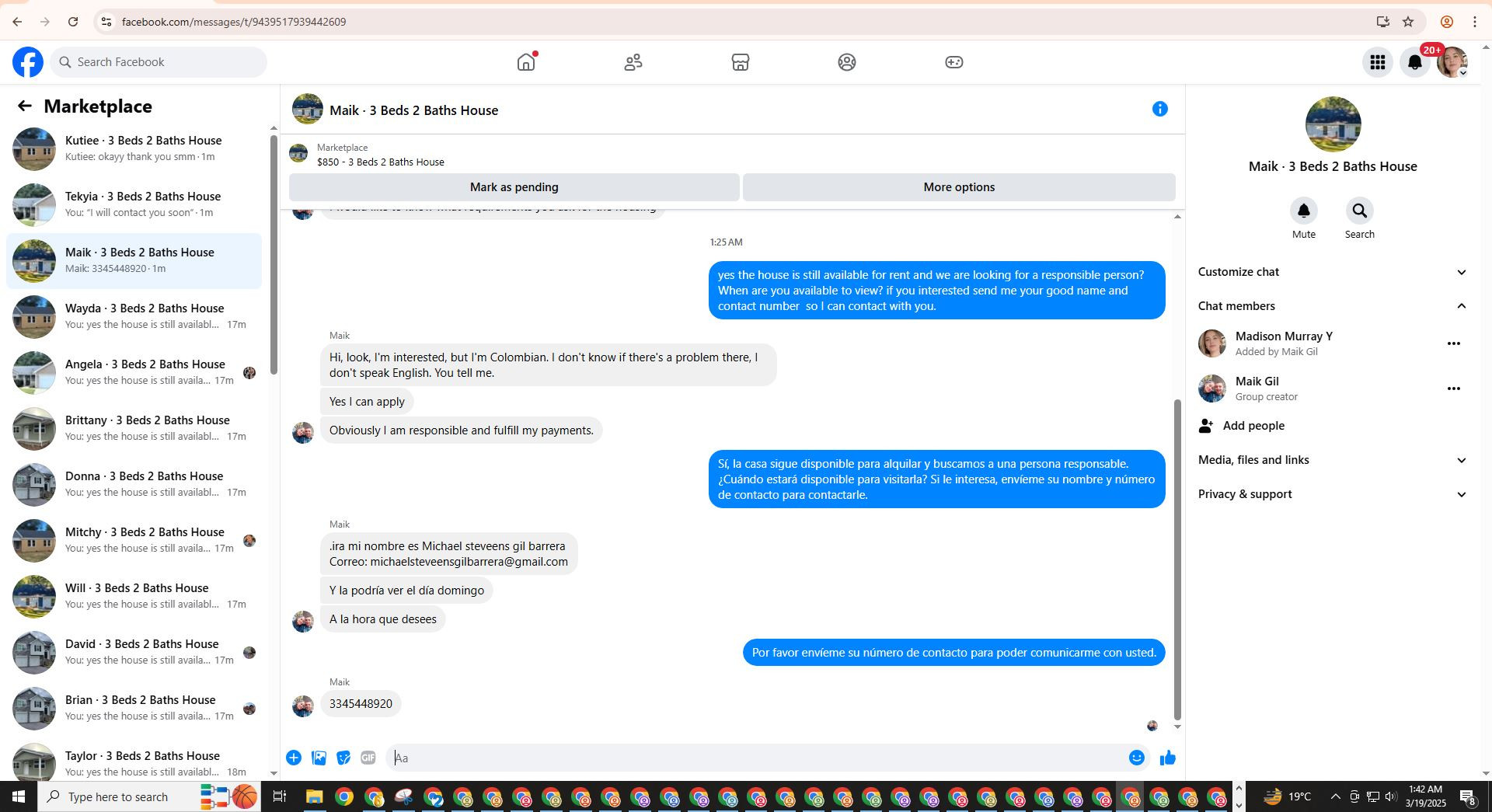This screenshot has height=812, width=1492.
Task: Click the michaelsteveensgilbarrera@gmail.com message
Action: pos(449,554)
